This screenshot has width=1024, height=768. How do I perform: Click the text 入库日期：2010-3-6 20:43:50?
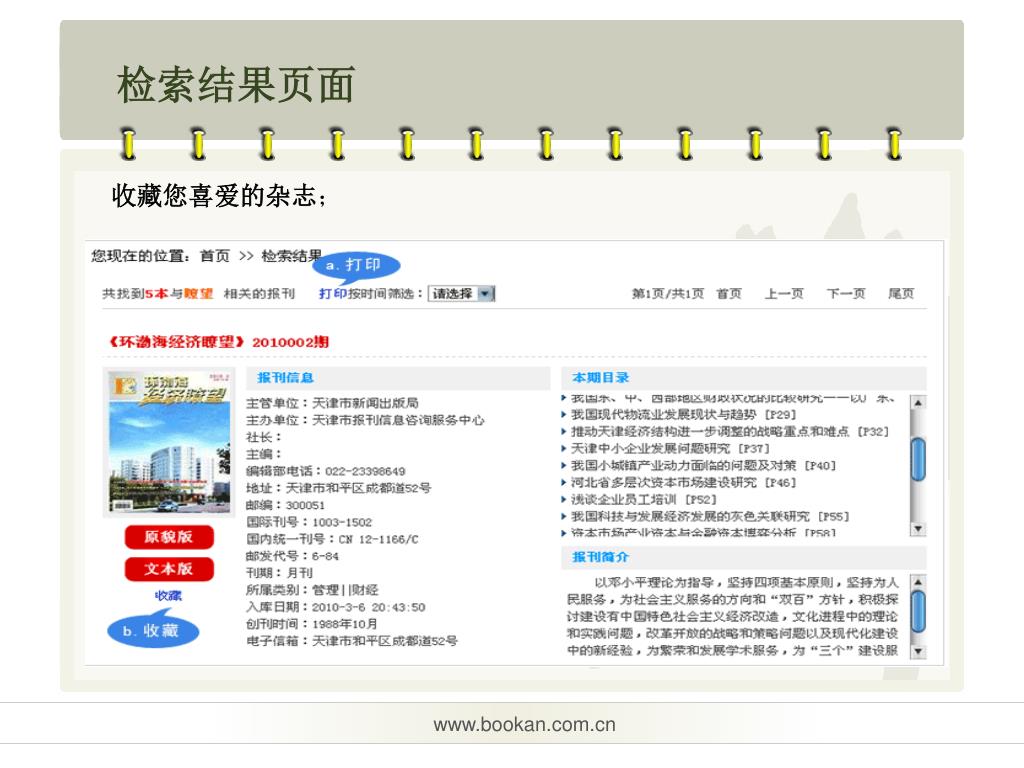336,607
